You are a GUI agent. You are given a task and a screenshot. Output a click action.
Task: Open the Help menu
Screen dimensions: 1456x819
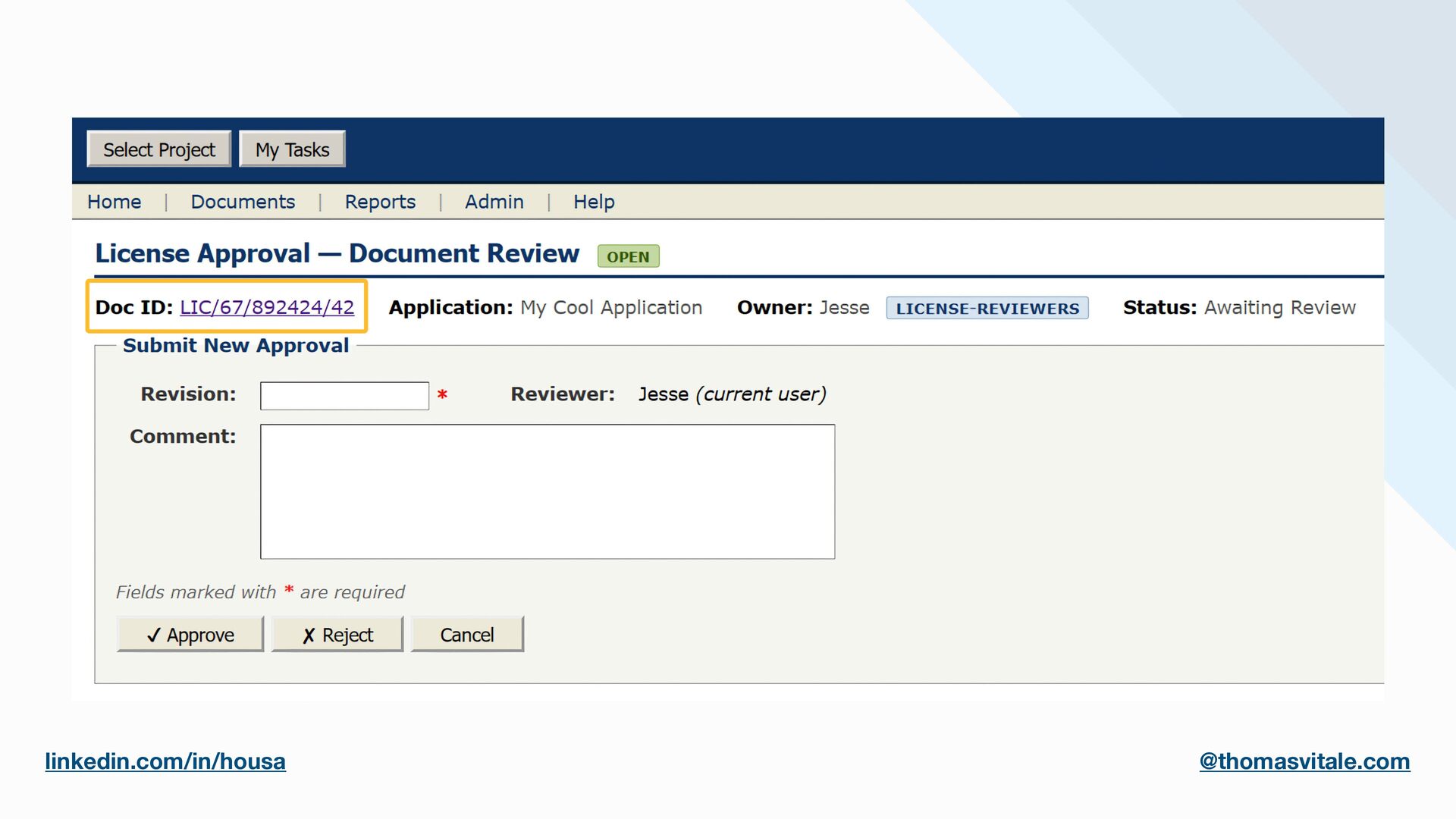(594, 202)
